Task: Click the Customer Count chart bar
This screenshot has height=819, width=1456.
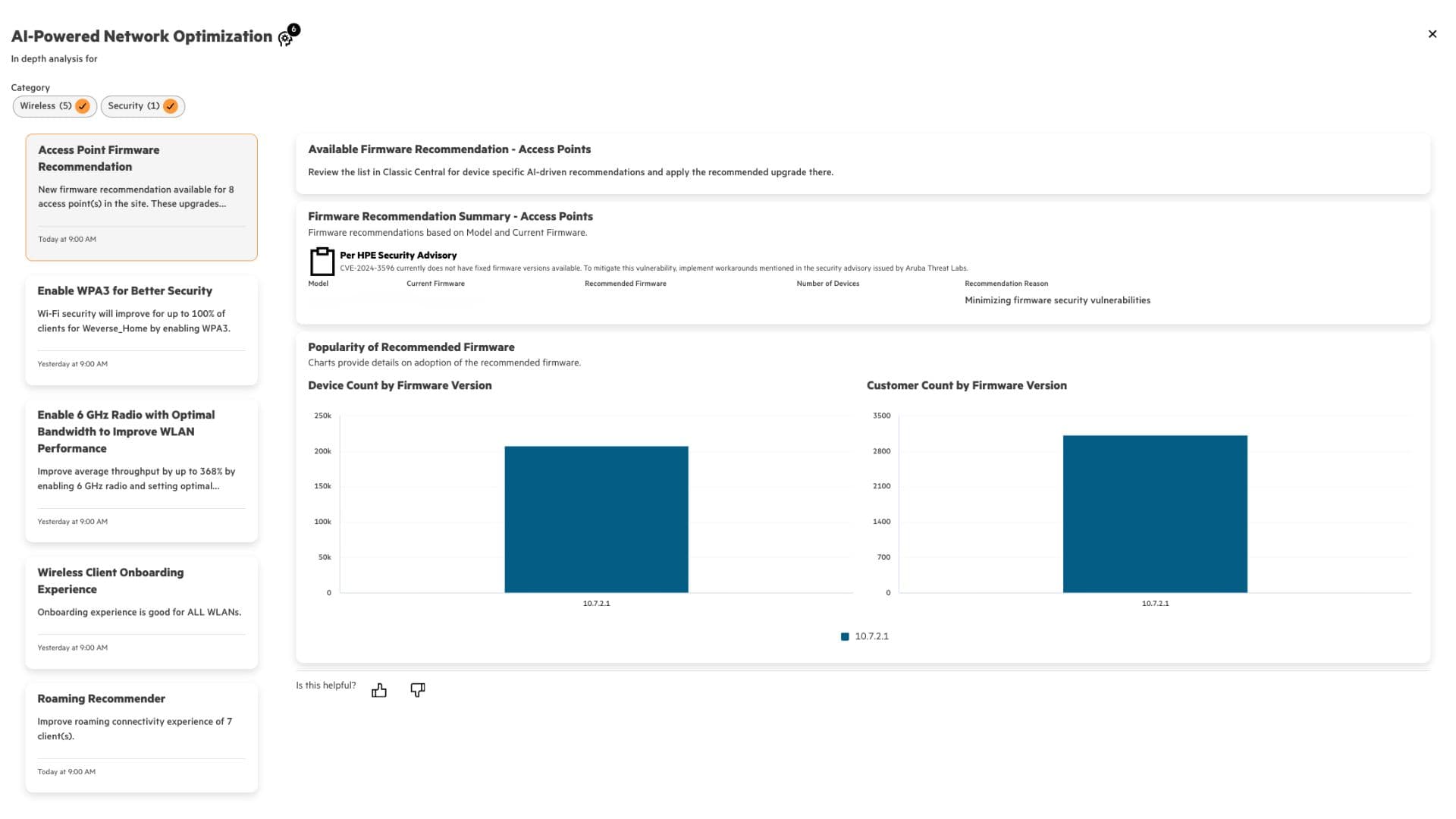Action: point(1154,514)
